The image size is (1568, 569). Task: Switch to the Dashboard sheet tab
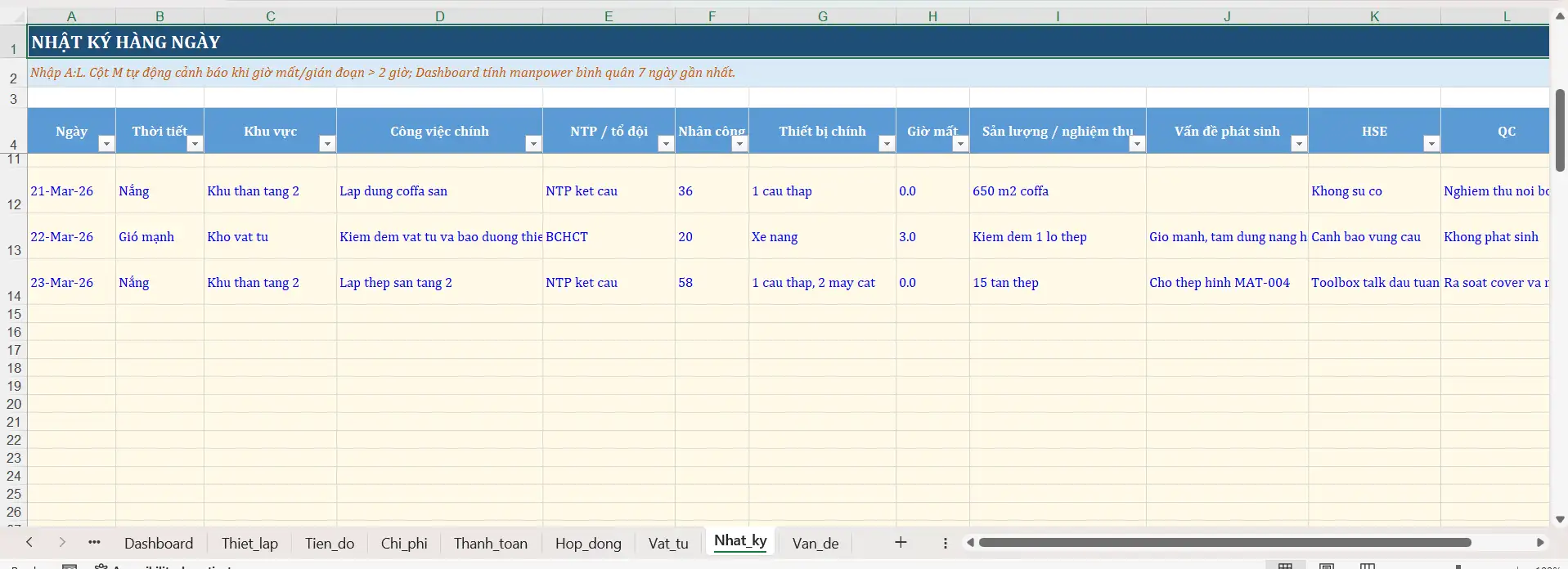159,544
